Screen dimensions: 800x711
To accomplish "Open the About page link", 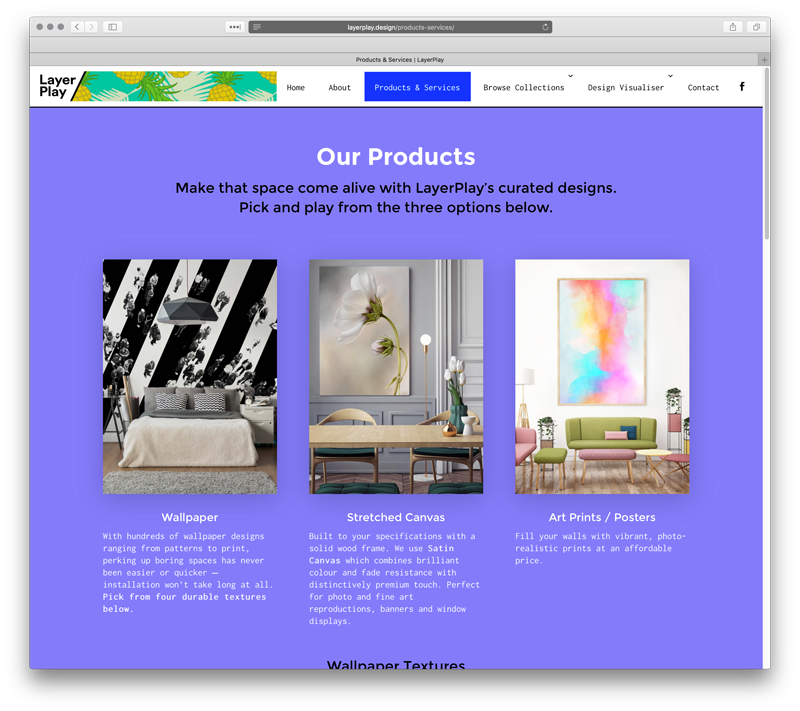I will coord(339,87).
